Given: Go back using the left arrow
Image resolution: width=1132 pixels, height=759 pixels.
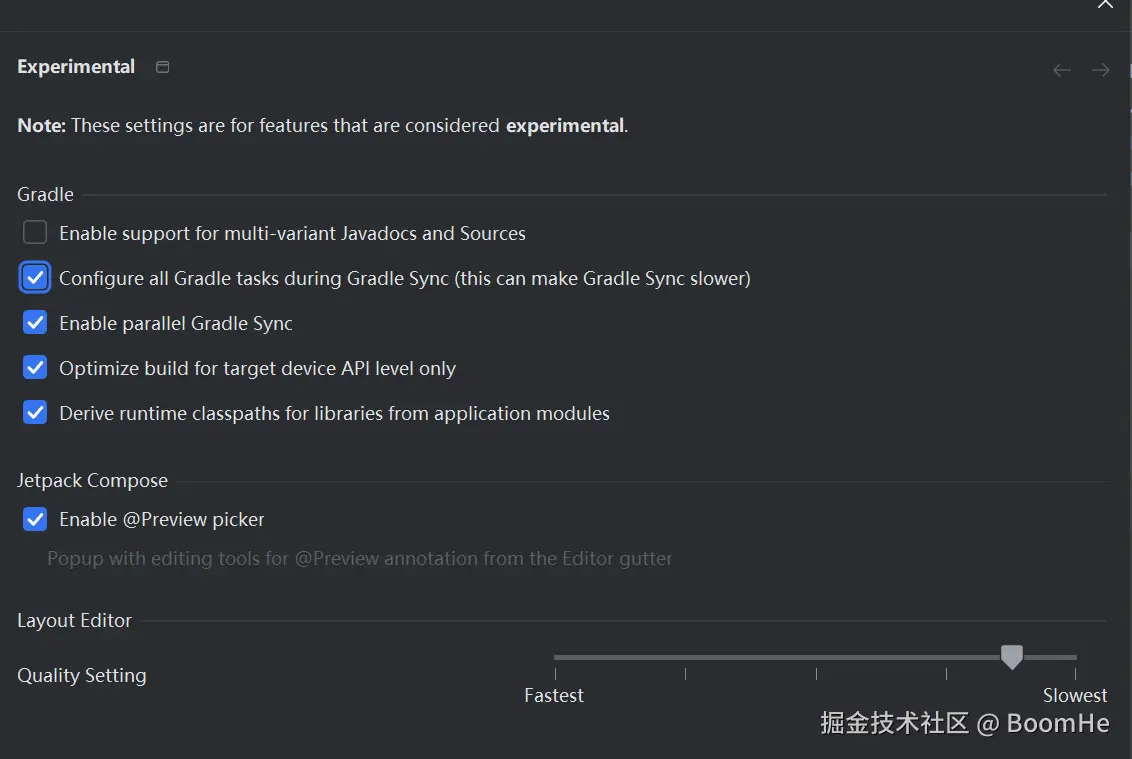Looking at the screenshot, I should pos(1062,70).
